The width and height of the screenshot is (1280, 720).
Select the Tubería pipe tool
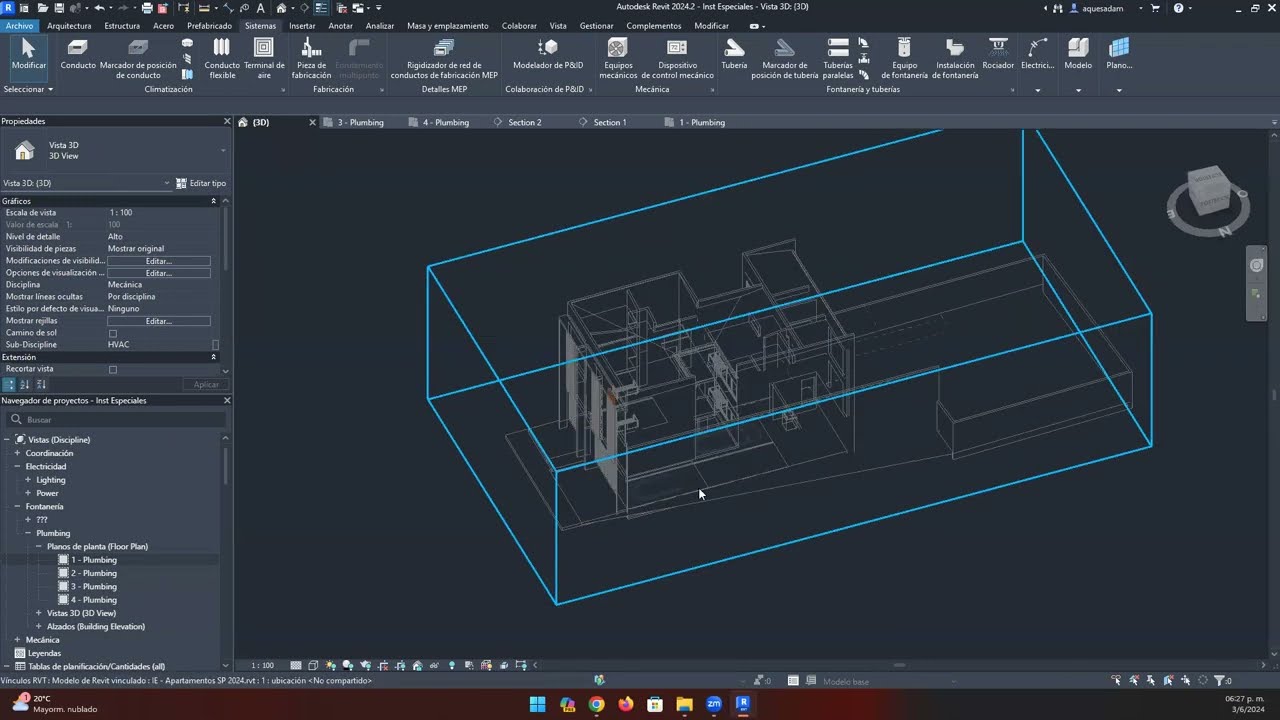tap(734, 55)
